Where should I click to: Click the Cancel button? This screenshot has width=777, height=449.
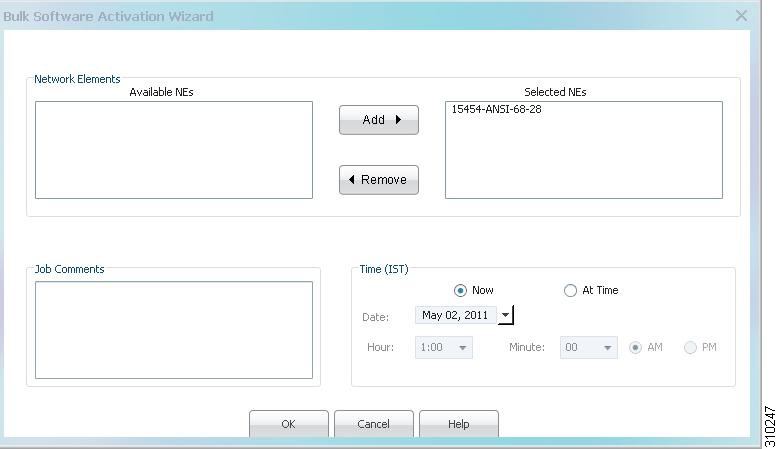[374, 424]
